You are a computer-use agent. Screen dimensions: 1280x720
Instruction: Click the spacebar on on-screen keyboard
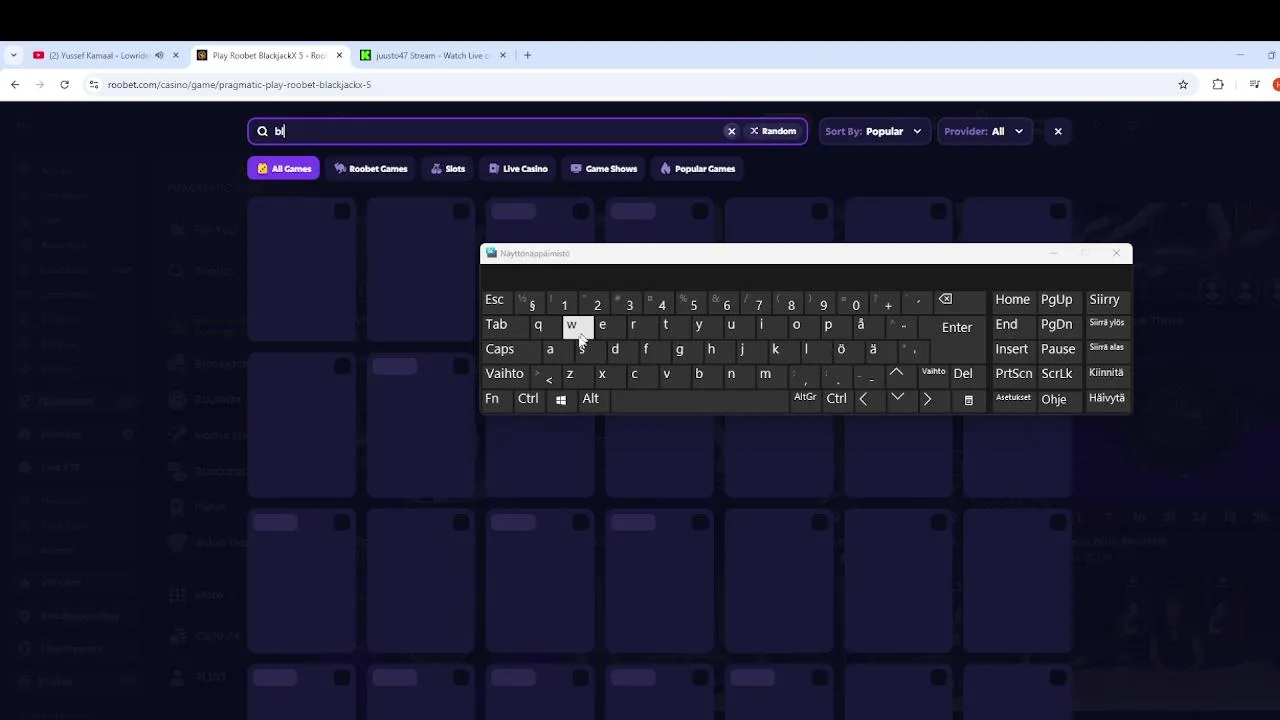[x=699, y=399]
